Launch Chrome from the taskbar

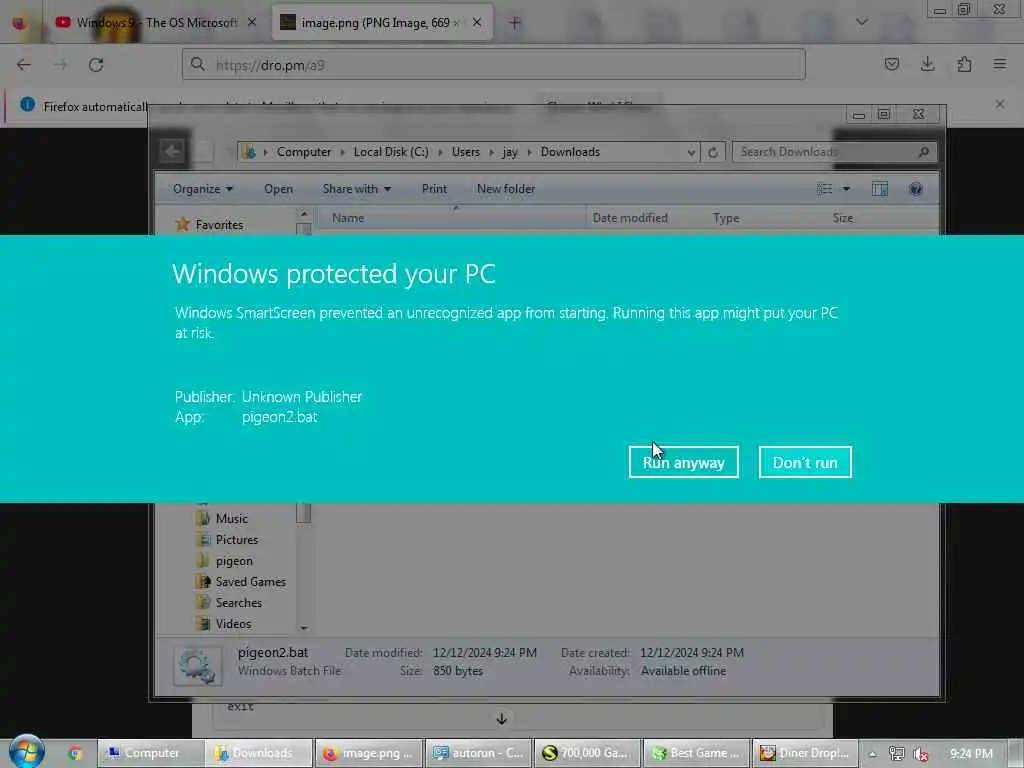[75, 753]
